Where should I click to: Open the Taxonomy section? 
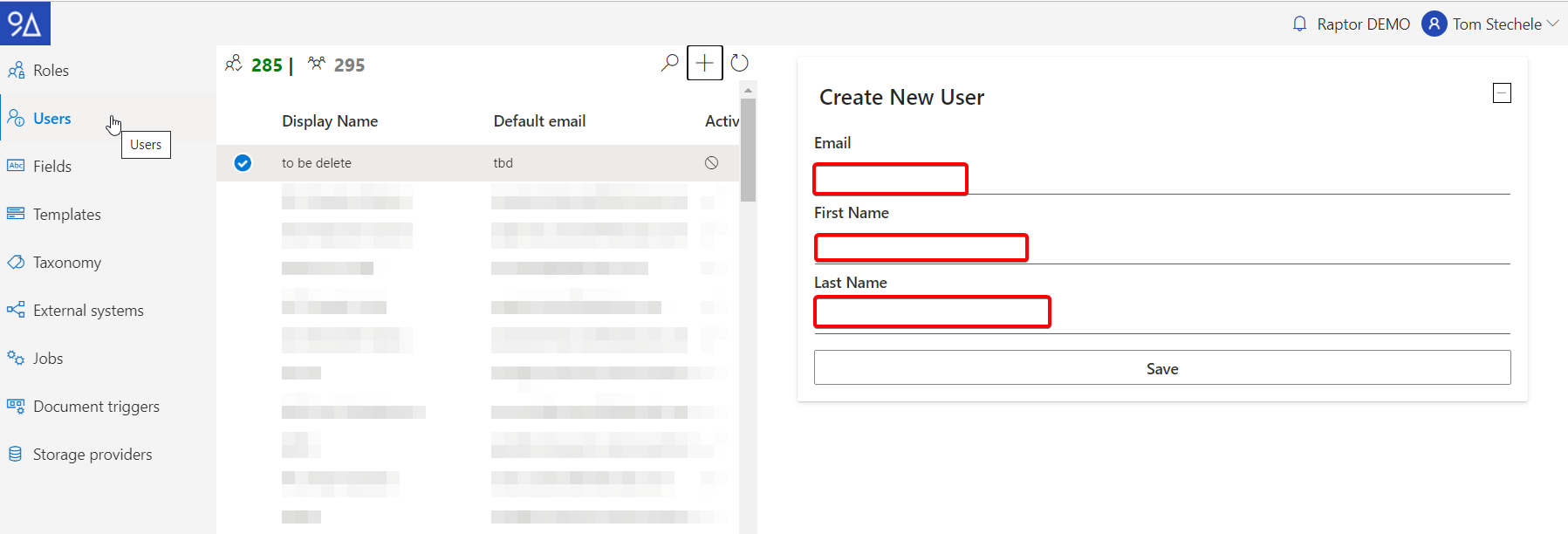66,263
